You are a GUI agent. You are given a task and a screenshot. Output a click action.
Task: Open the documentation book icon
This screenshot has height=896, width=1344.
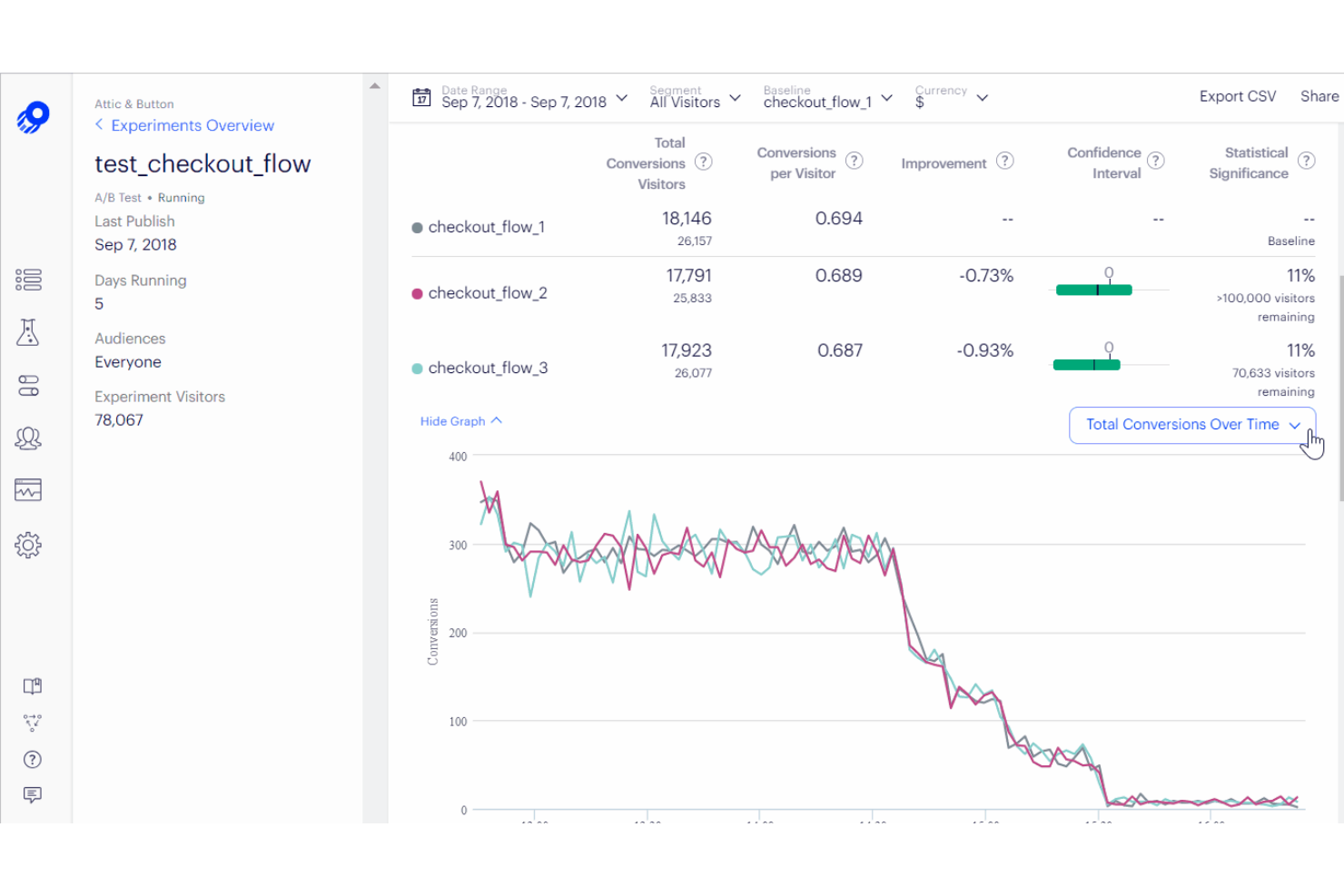tap(32, 685)
